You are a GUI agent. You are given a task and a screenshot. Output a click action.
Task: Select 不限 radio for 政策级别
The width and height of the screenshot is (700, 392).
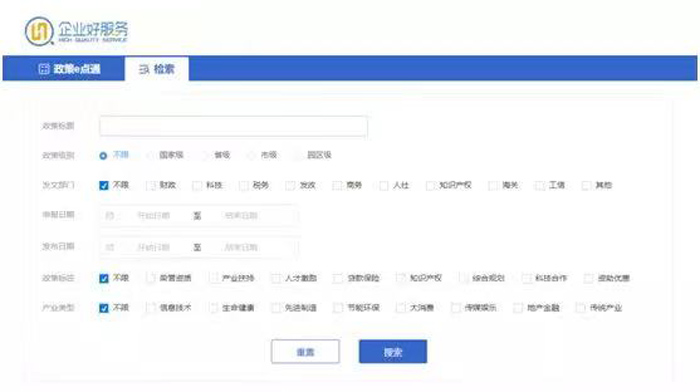pos(103,156)
